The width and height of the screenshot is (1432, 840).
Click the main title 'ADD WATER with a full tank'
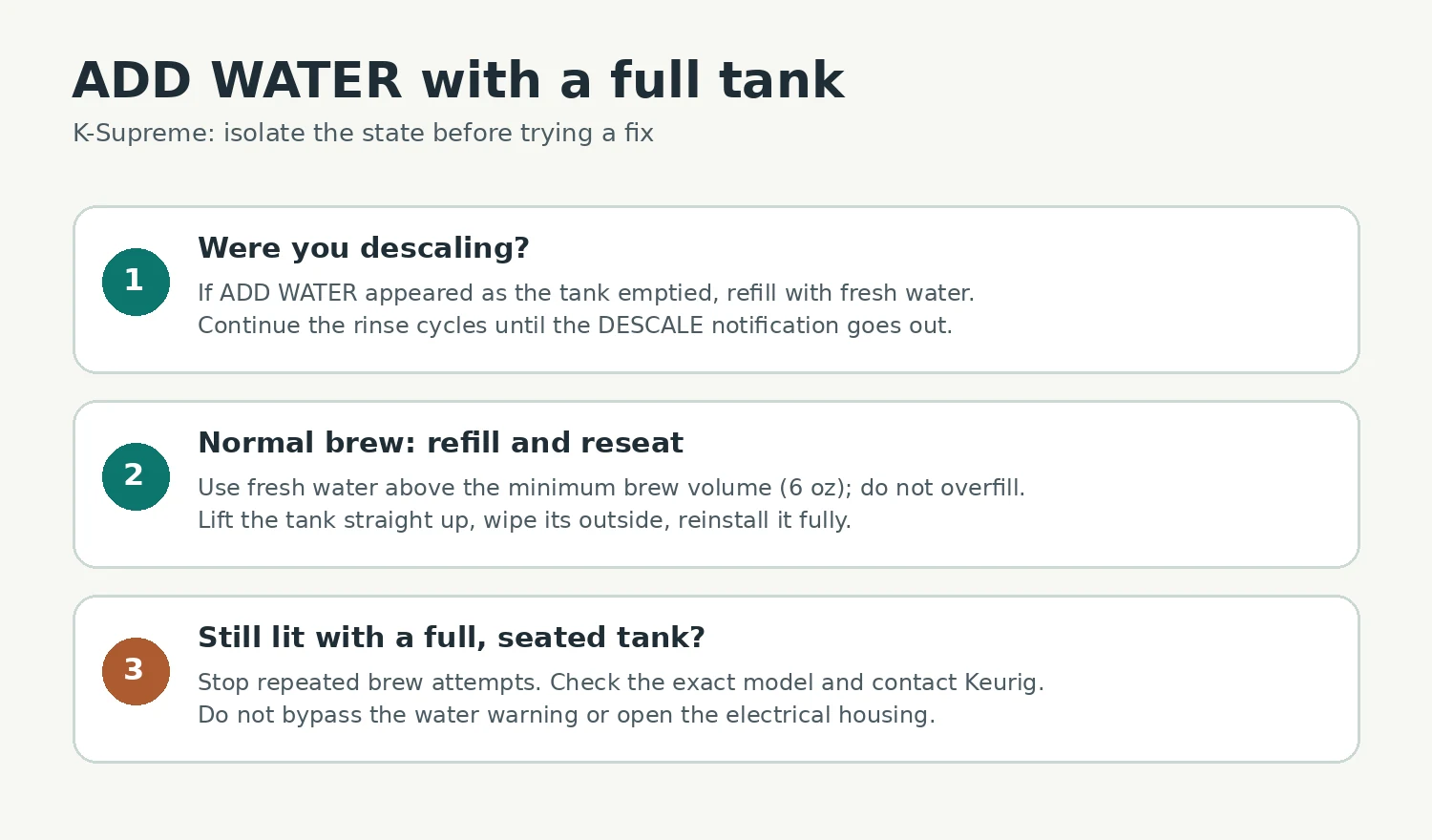457,80
